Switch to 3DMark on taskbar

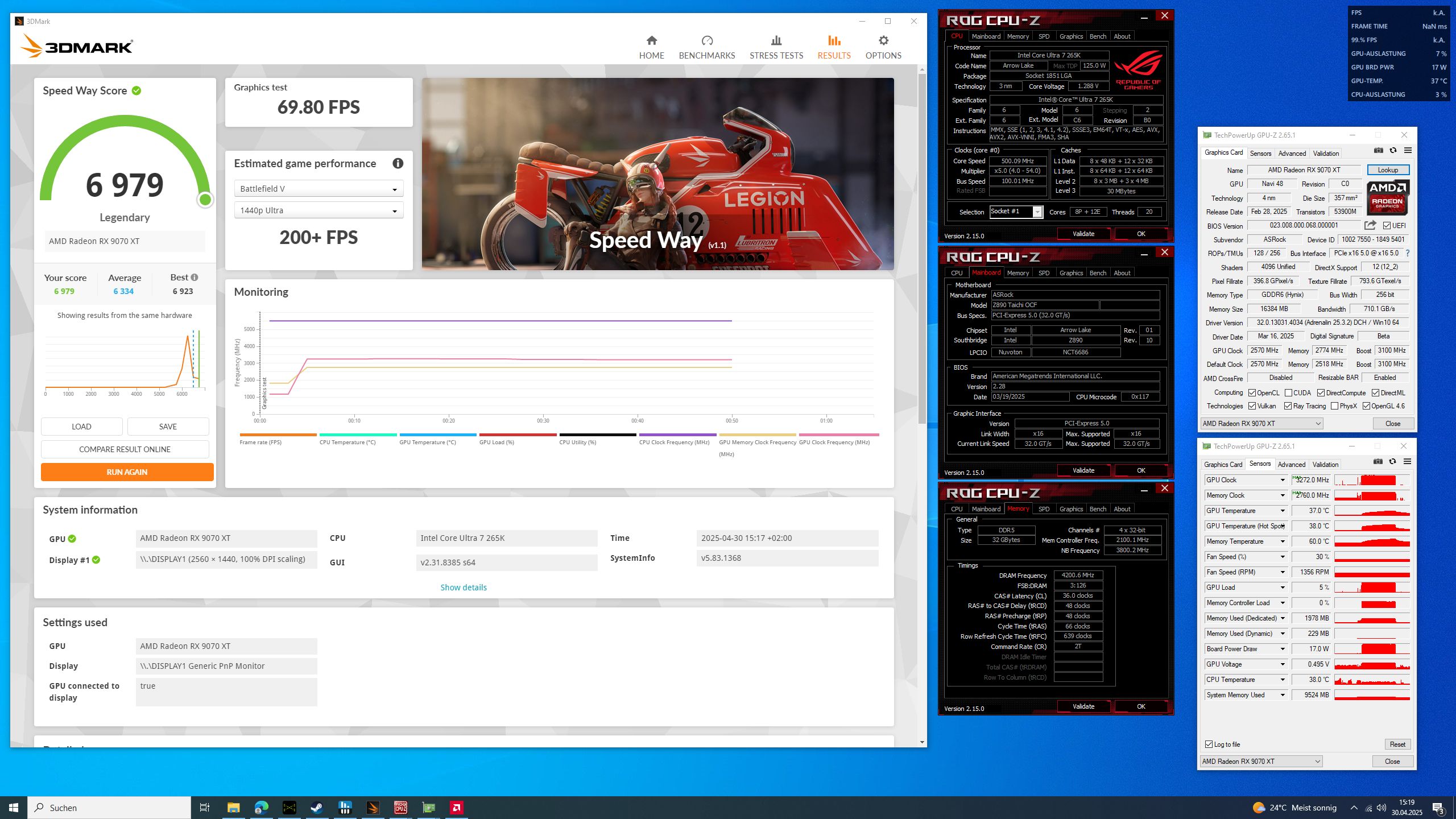click(373, 808)
